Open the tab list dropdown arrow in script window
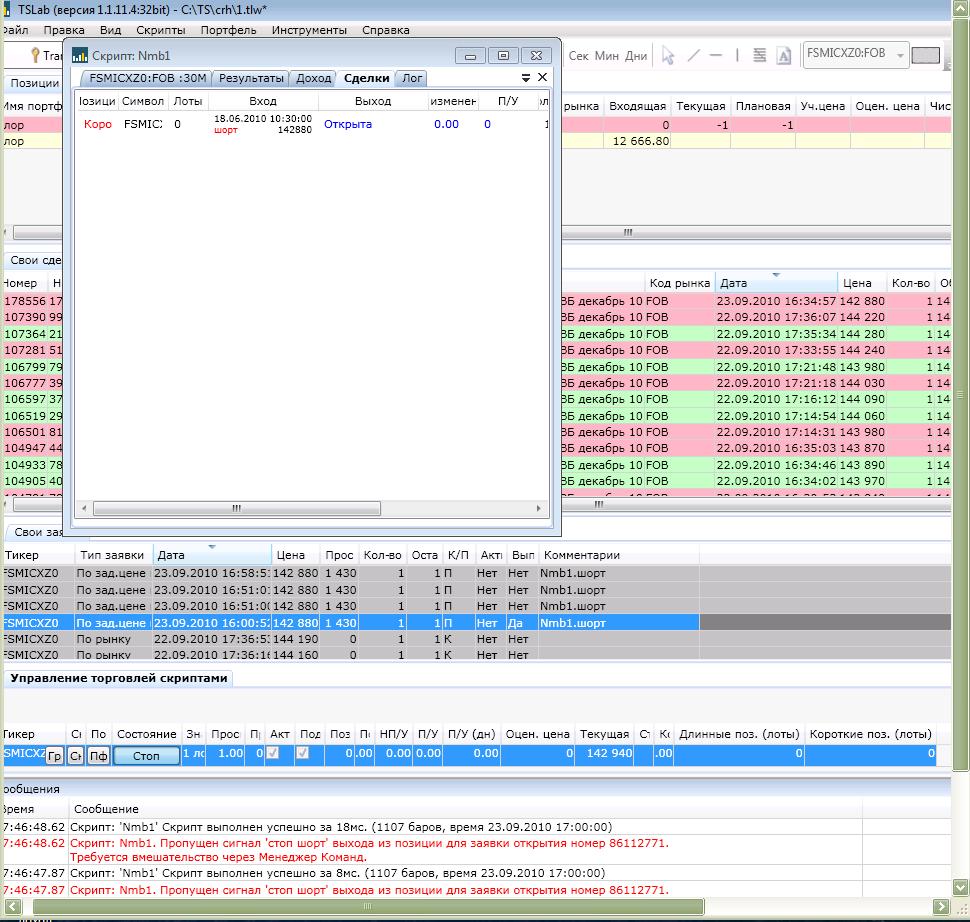This screenshot has height=922, width=970. pyautogui.click(x=526, y=78)
